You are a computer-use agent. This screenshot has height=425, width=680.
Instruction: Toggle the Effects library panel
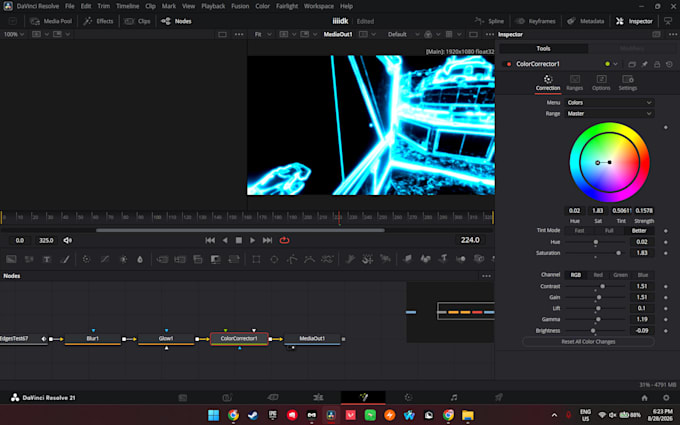(x=98, y=21)
